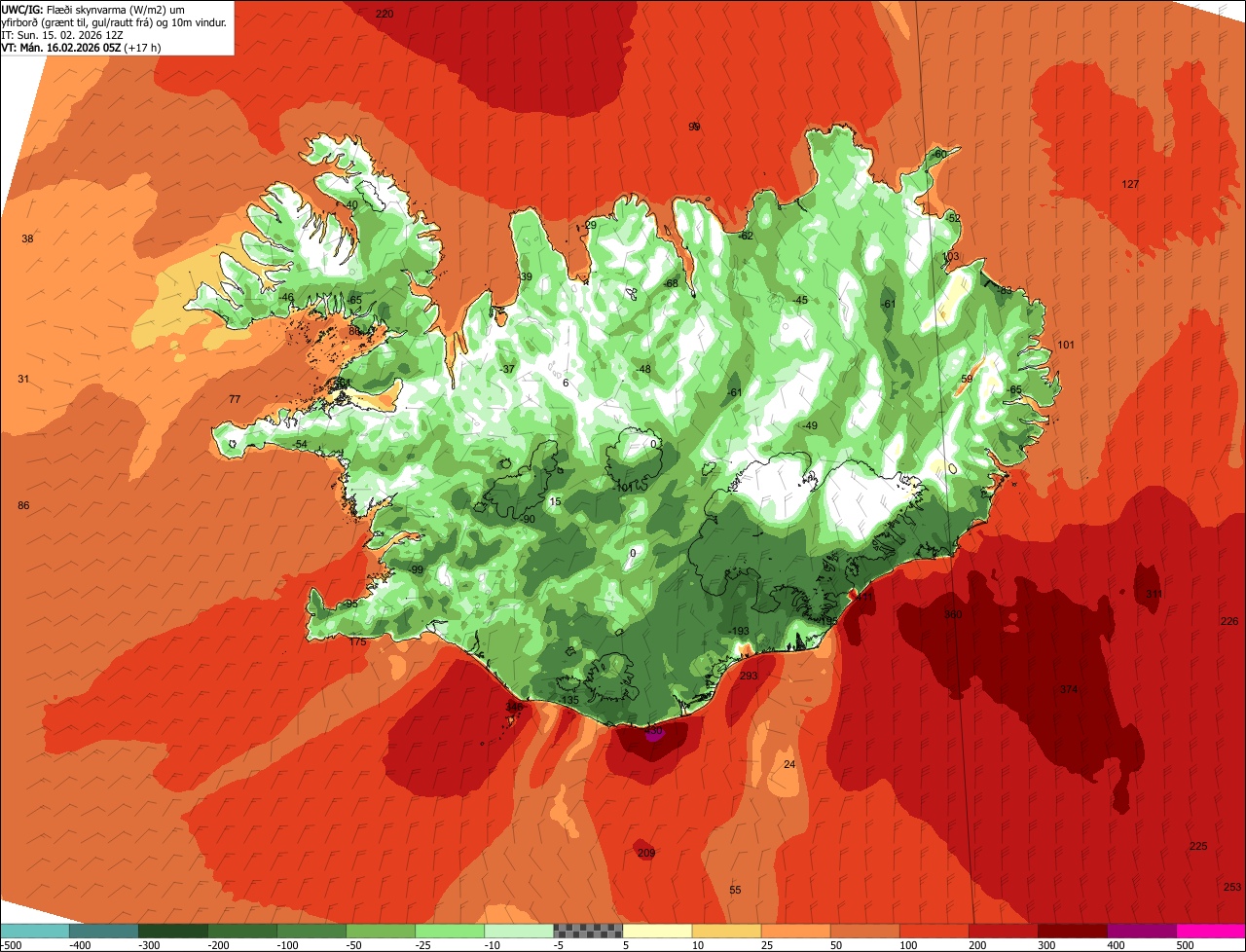Click the -46 value in the Westfjords
The width and height of the screenshot is (1246, 952).
(285, 298)
